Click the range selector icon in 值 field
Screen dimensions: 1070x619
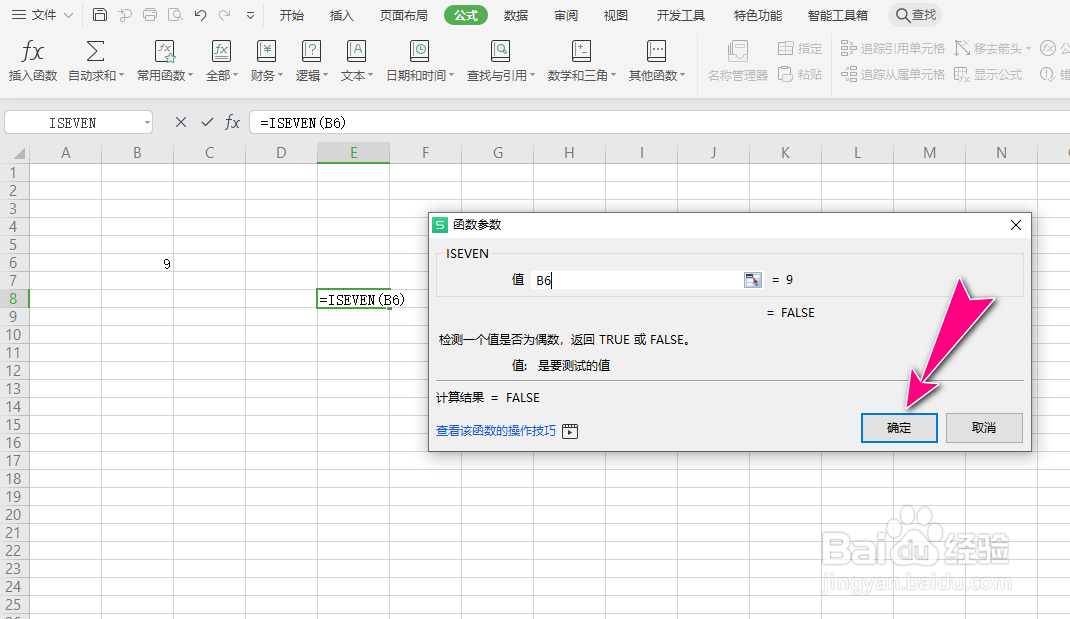click(x=753, y=280)
